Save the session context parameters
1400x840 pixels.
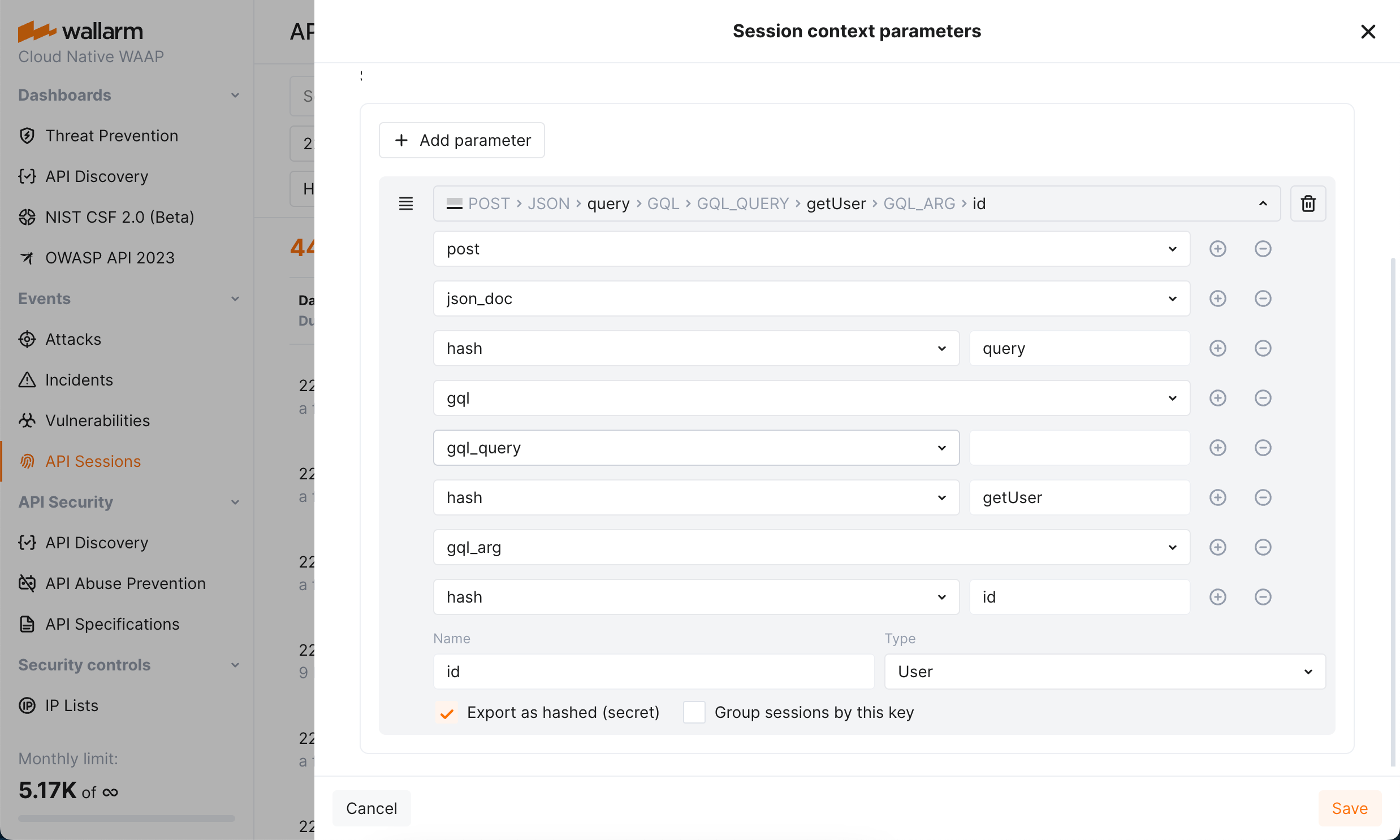click(1350, 808)
